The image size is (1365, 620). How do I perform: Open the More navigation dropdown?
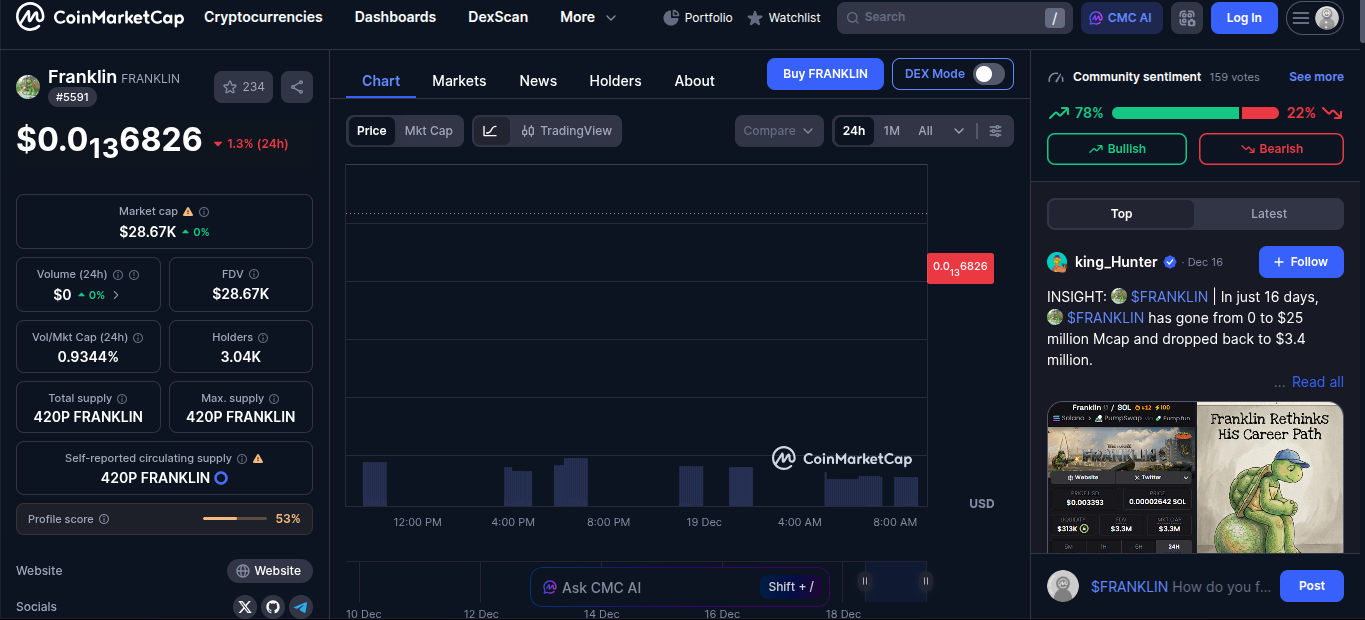(588, 18)
